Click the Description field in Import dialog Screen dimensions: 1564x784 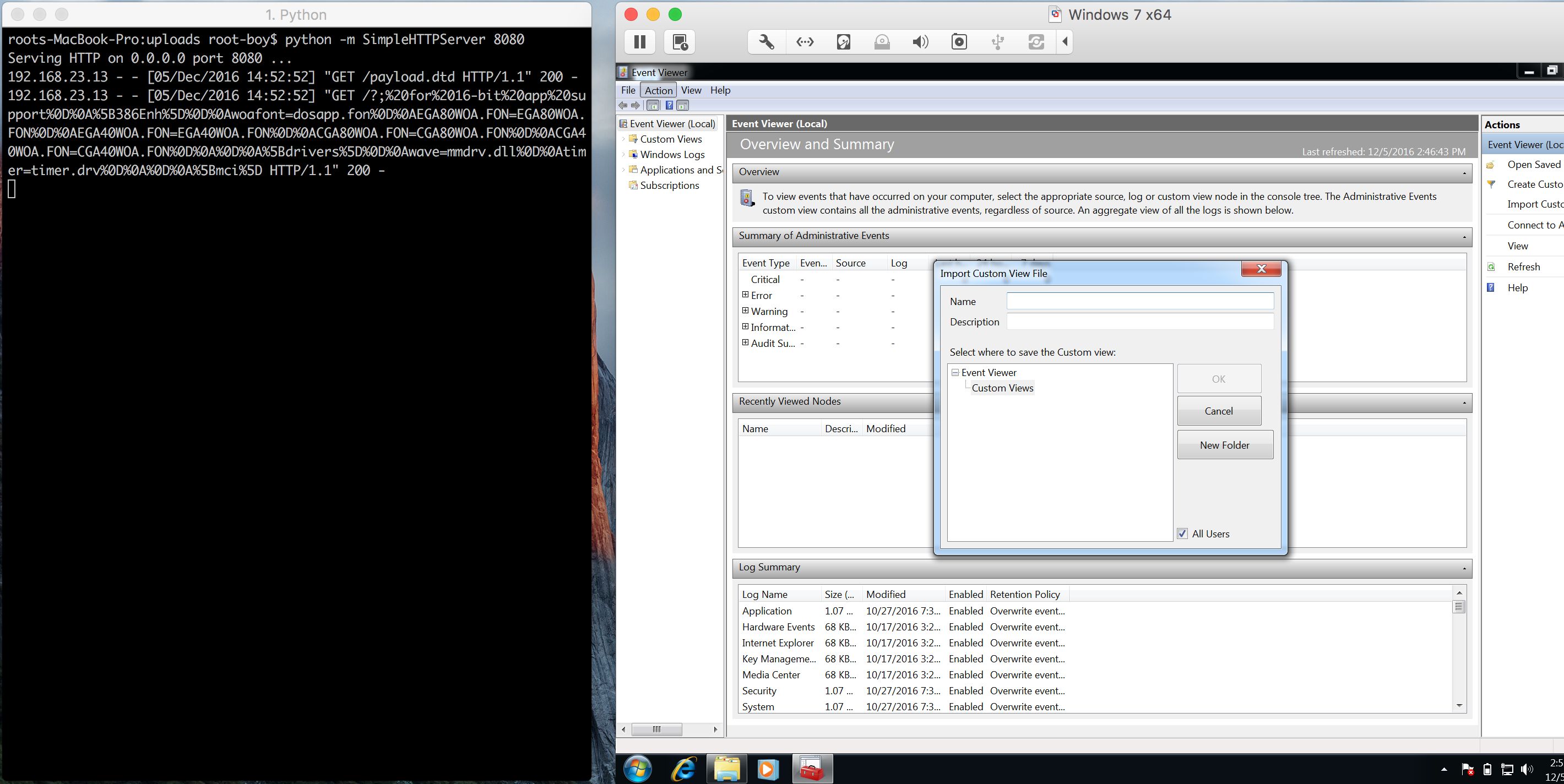1139,322
